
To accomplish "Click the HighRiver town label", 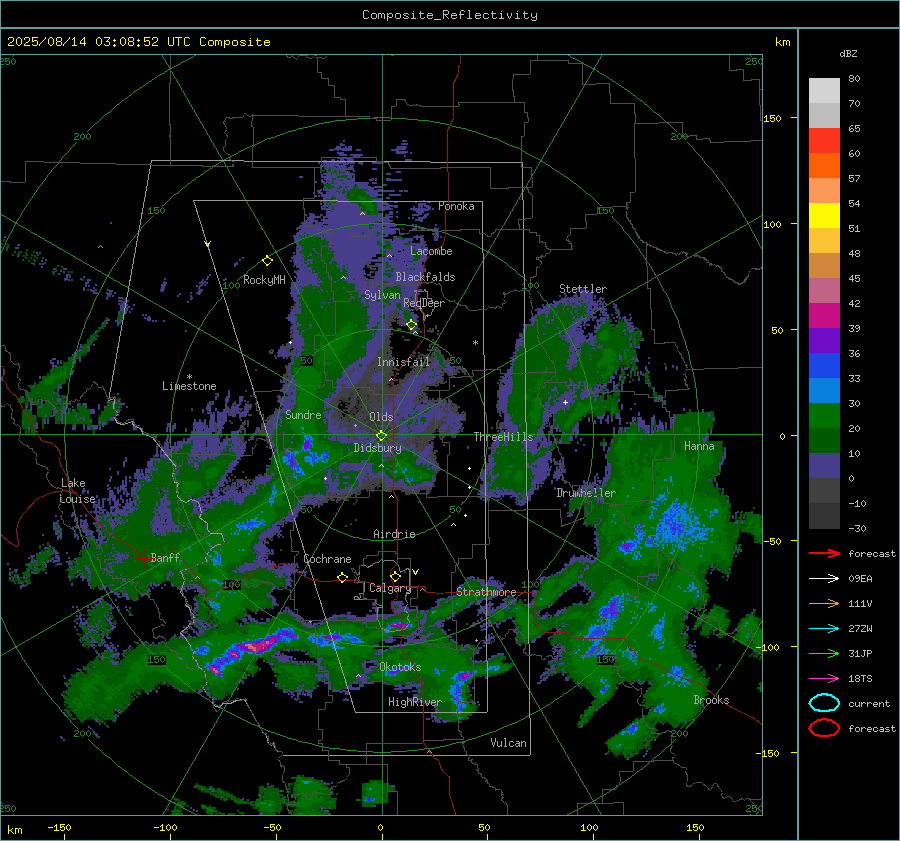I will point(414,702).
